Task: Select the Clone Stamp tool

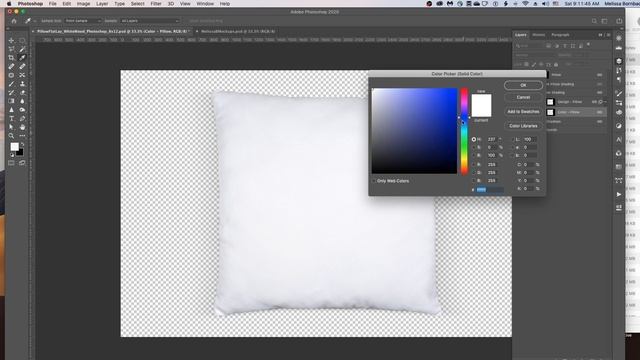Action: (x=22, y=84)
